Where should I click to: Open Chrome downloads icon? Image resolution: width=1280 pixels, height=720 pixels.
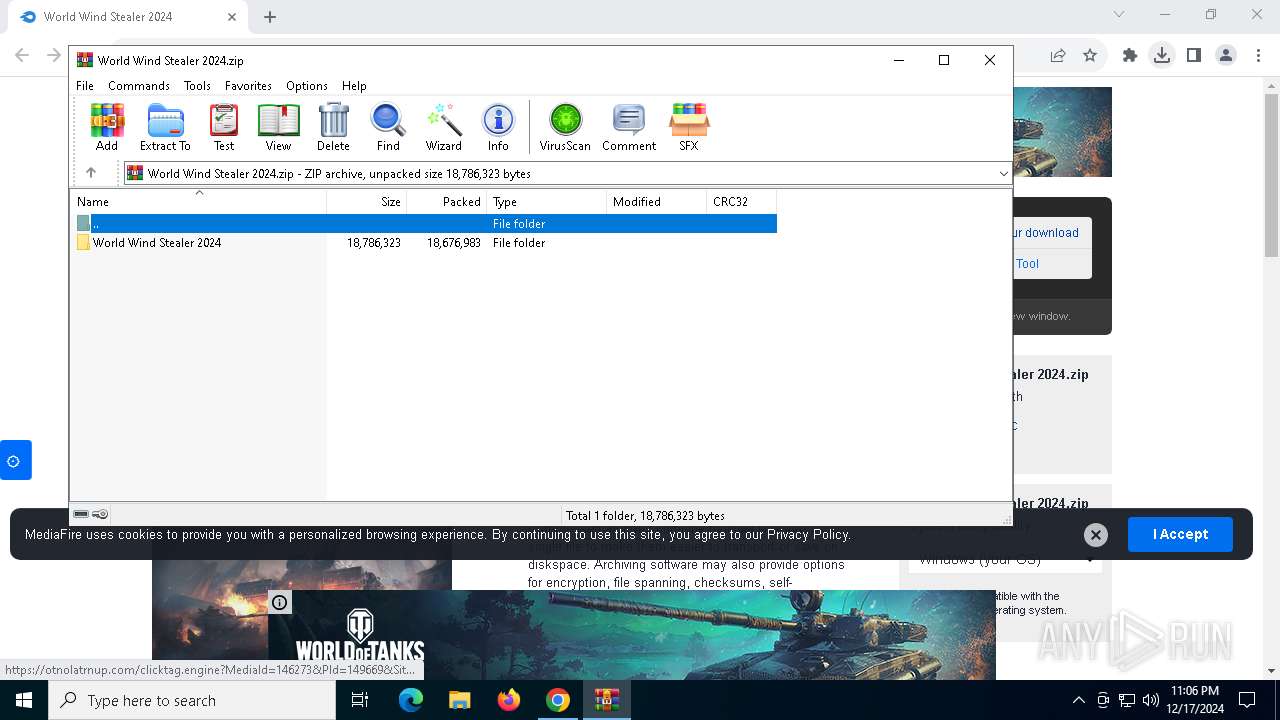point(1162,56)
